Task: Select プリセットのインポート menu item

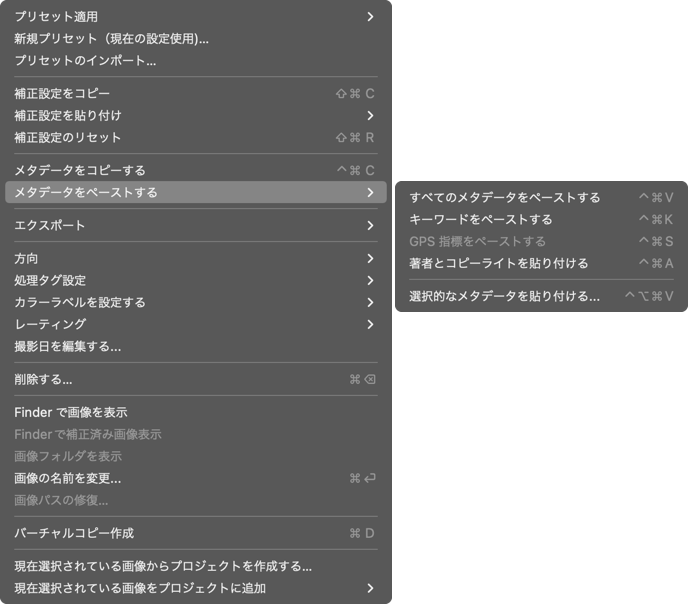Action: coord(196,61)
